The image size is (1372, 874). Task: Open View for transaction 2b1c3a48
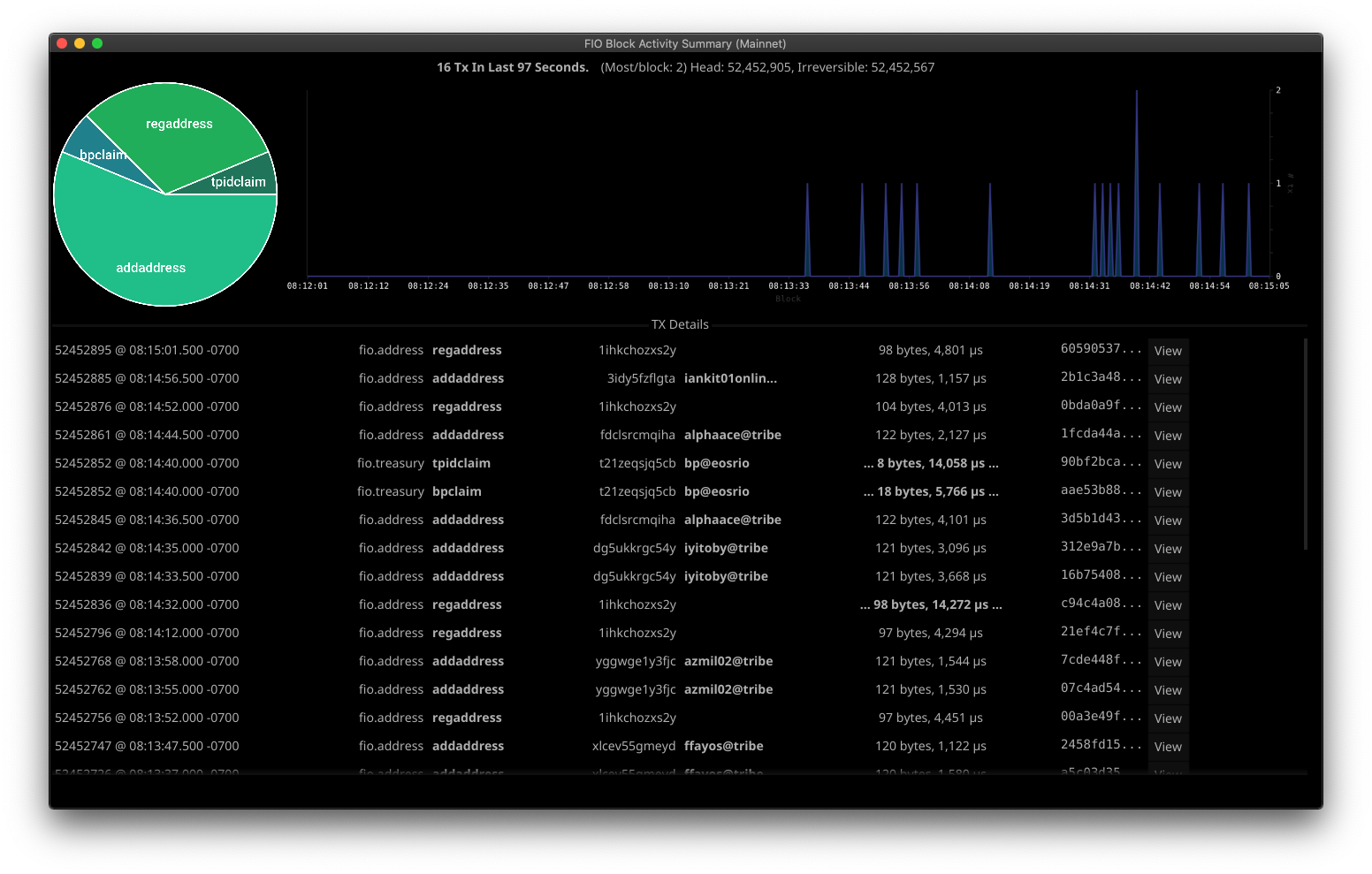[1168, 379]
